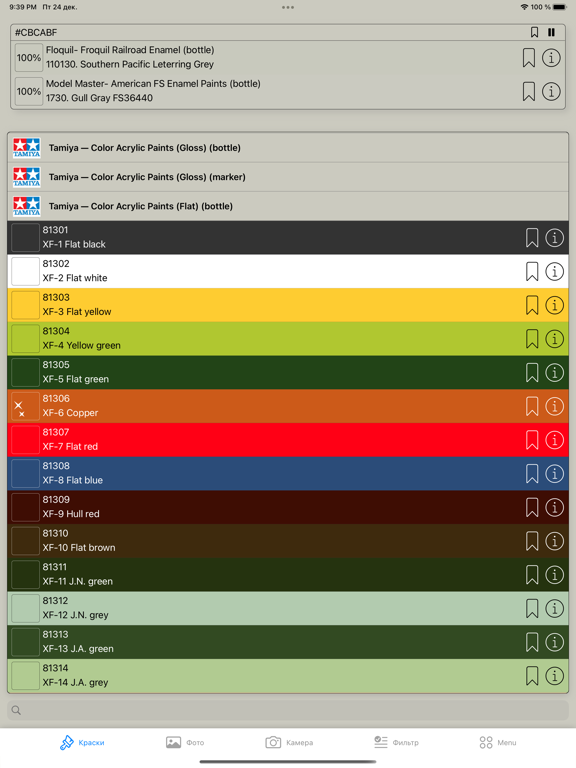576x768 pixels.
Task: Bookmark Floquil Southern Pacific Lettering Grey
Action: click(x=528, y=58)
